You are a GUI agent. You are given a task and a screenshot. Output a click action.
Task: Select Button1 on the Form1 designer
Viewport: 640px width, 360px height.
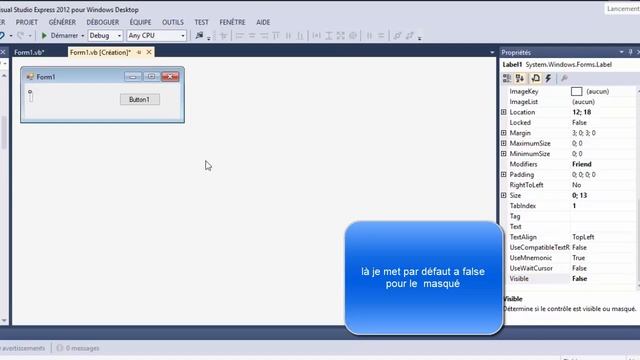point(140,100)
